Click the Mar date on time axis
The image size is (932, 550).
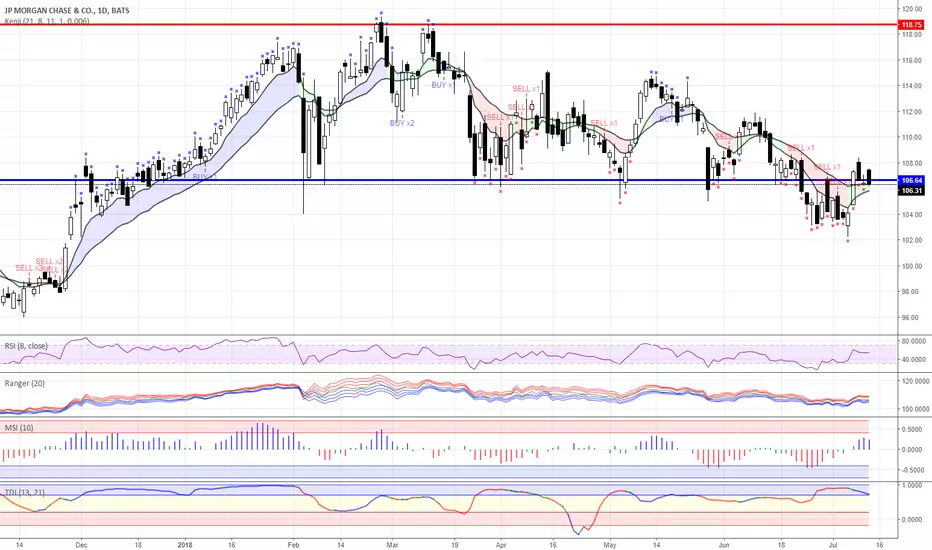[392, 544]
